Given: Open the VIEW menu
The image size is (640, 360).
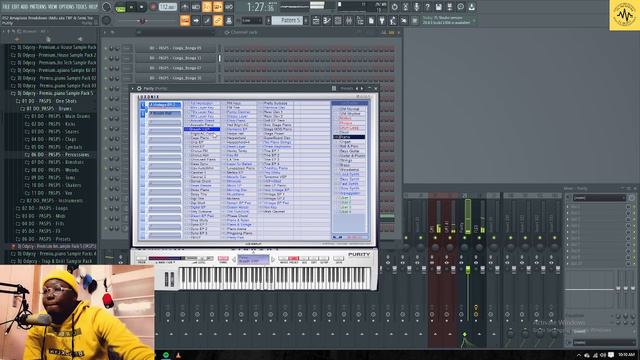Looking at the screenshot, I should pos(53,7).
